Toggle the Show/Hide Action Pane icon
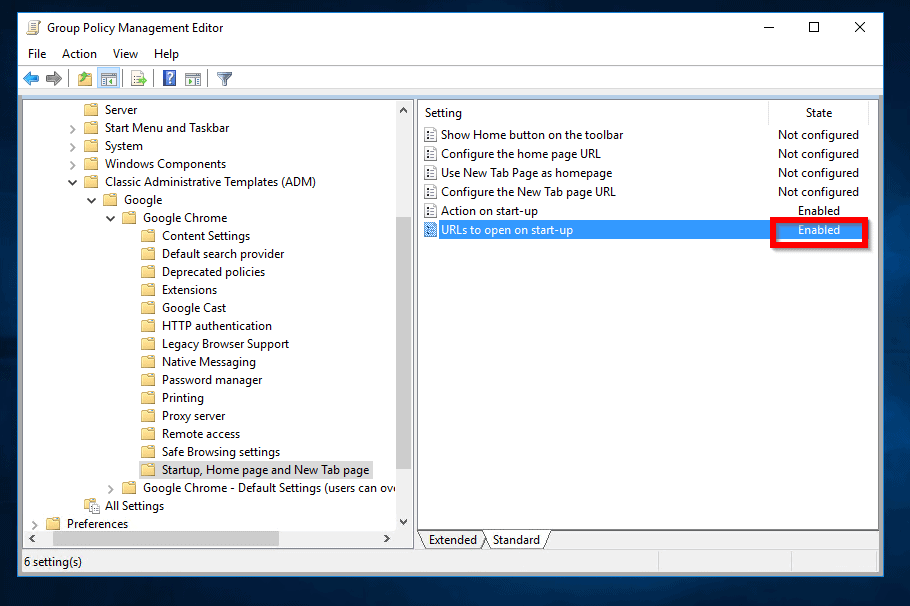 pos(193,79)
